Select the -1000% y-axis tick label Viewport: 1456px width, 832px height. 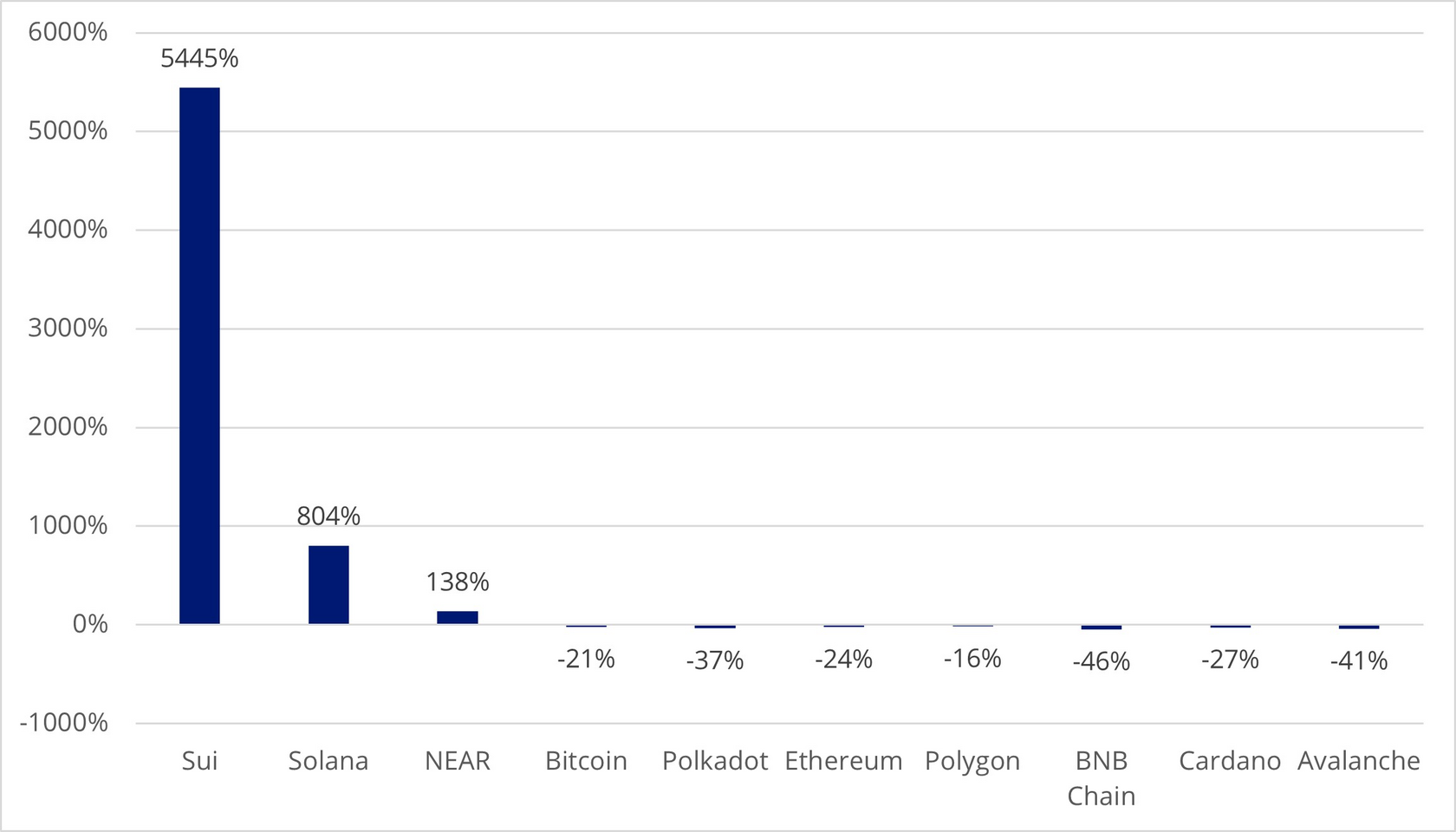point(64,723)
